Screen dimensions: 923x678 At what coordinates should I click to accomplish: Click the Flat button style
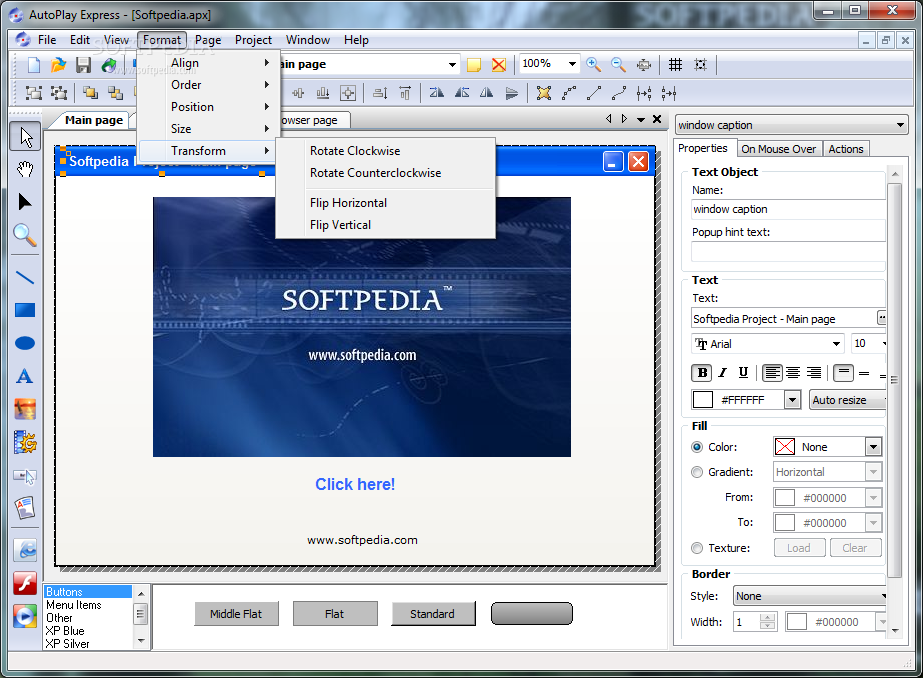pos(334,614)
